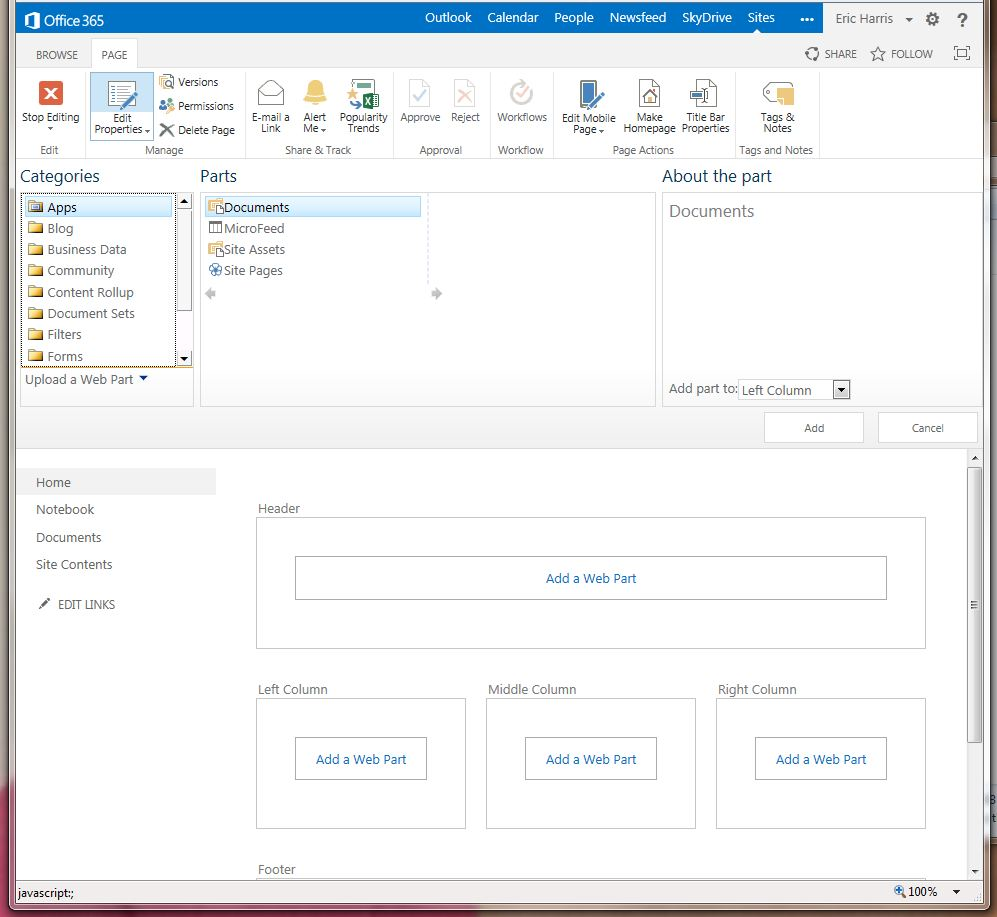Viewport: 997px width, 917px height.
Task: Select the Business Data category
Action: [99, 249]
